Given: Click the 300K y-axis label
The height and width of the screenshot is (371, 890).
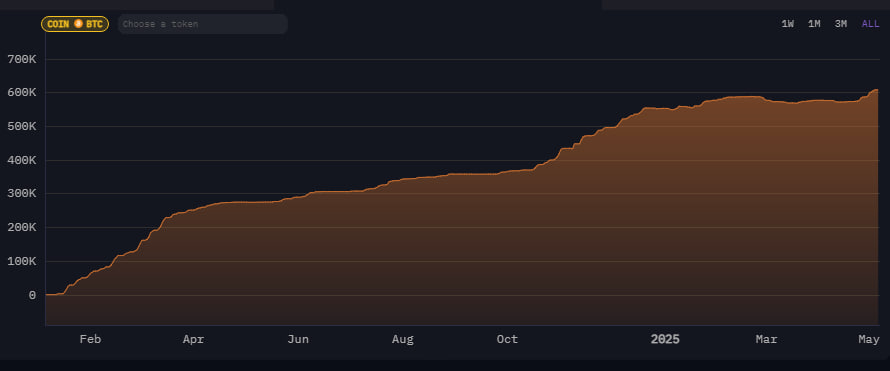Looking at the screenshot, I should click(x=22, y=194).
